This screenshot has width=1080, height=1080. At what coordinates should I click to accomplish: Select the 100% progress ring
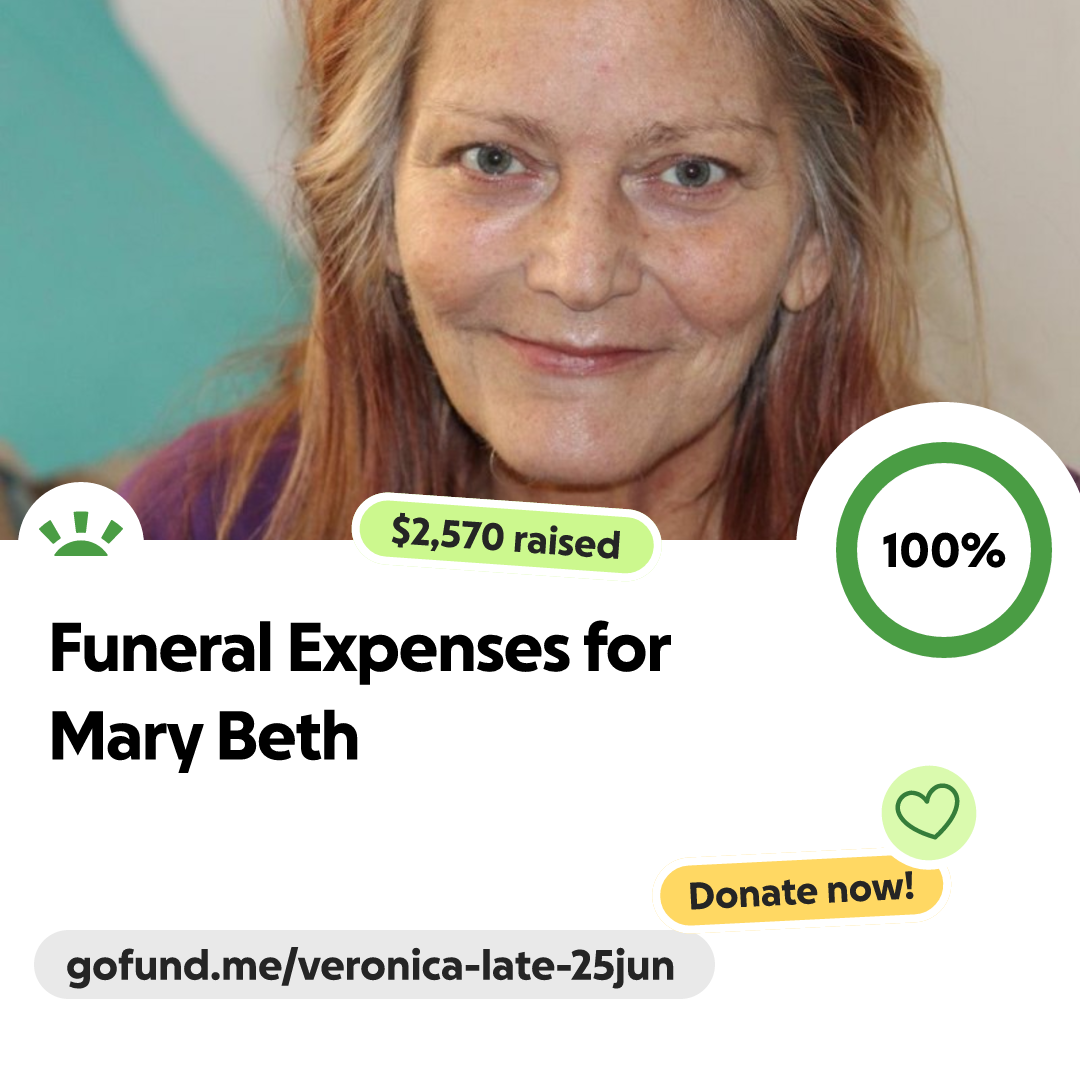(944, 550)
